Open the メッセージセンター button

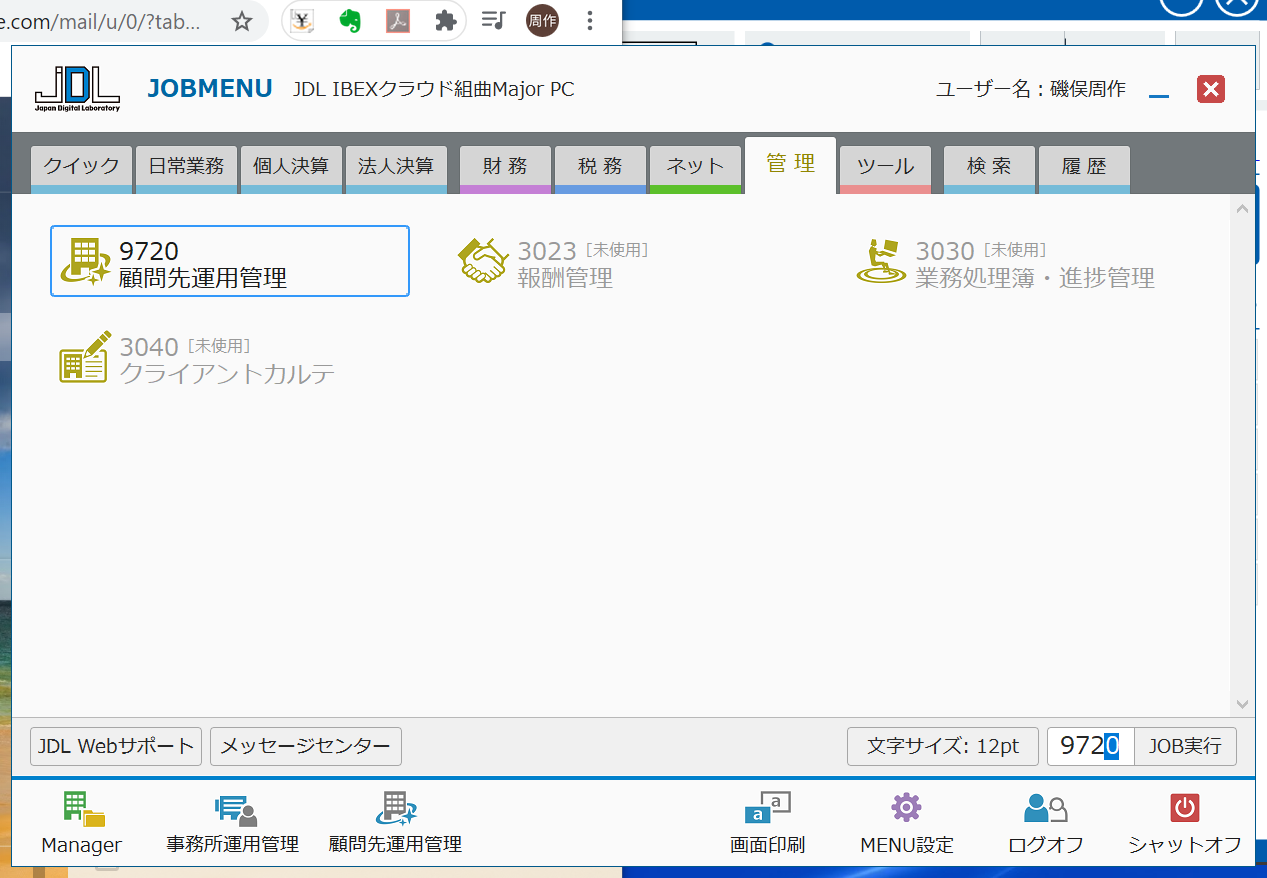click(305, 746)
